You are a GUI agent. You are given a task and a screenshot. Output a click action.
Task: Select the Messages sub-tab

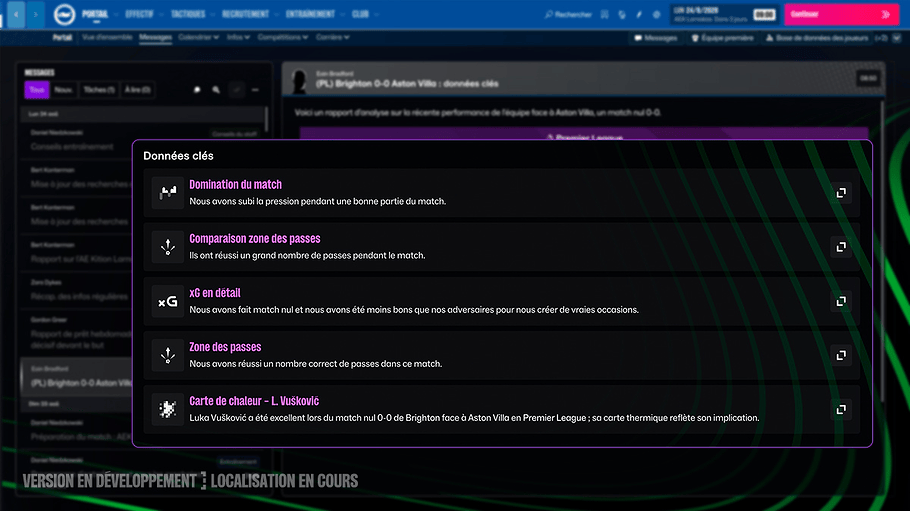156,37
